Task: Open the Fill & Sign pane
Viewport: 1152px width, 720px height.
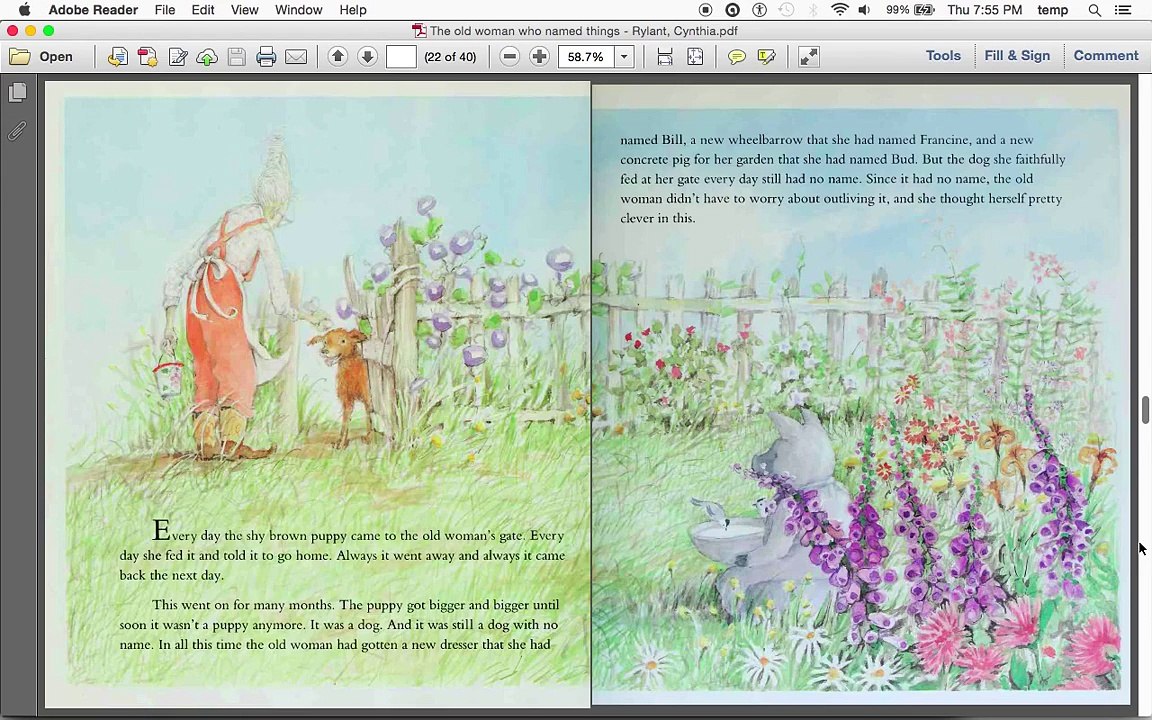Action: click(1018, 56)
